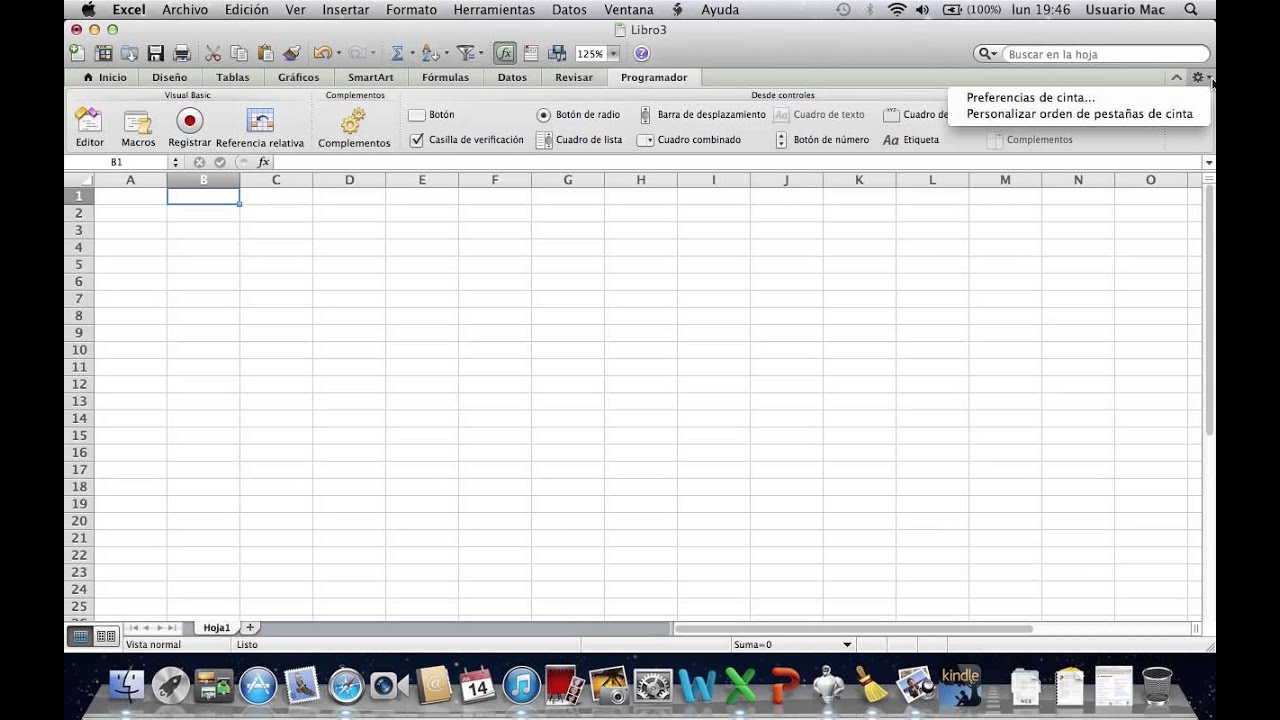Add a new sheet with plus button
The width and height of the screenshot is (1280, 720).
coord(250,628)
